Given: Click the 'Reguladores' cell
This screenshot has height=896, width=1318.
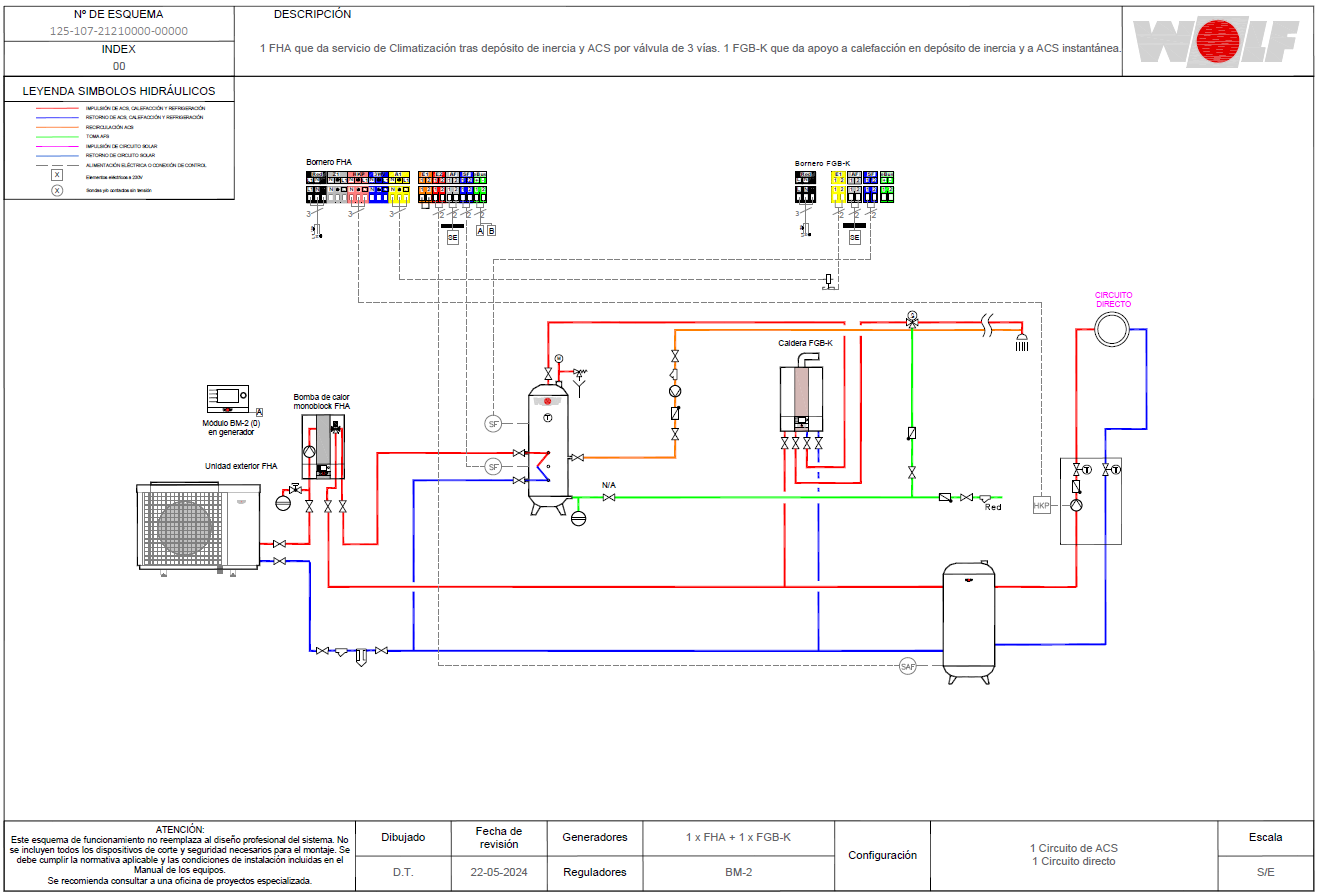Looking at the screenshot, I should pyautogui.click(x=595, y=872).
